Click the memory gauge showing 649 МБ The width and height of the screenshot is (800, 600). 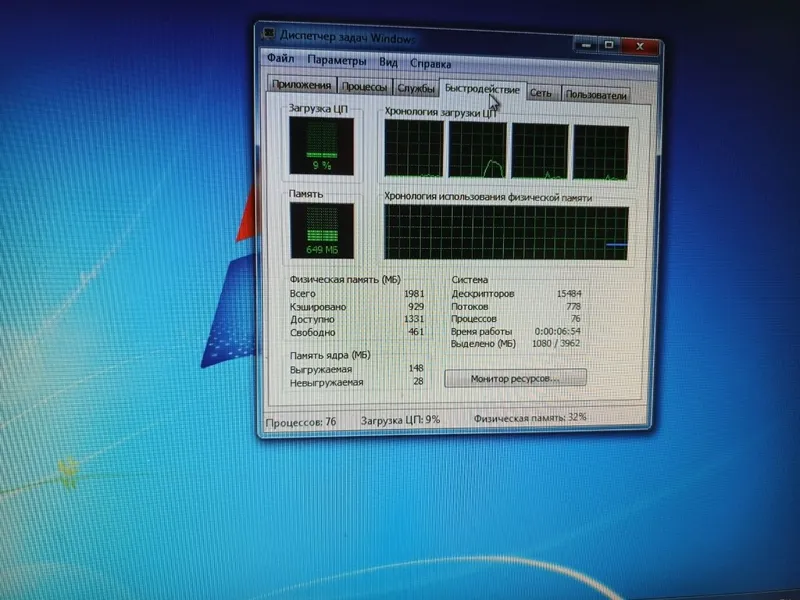point(322,230)
